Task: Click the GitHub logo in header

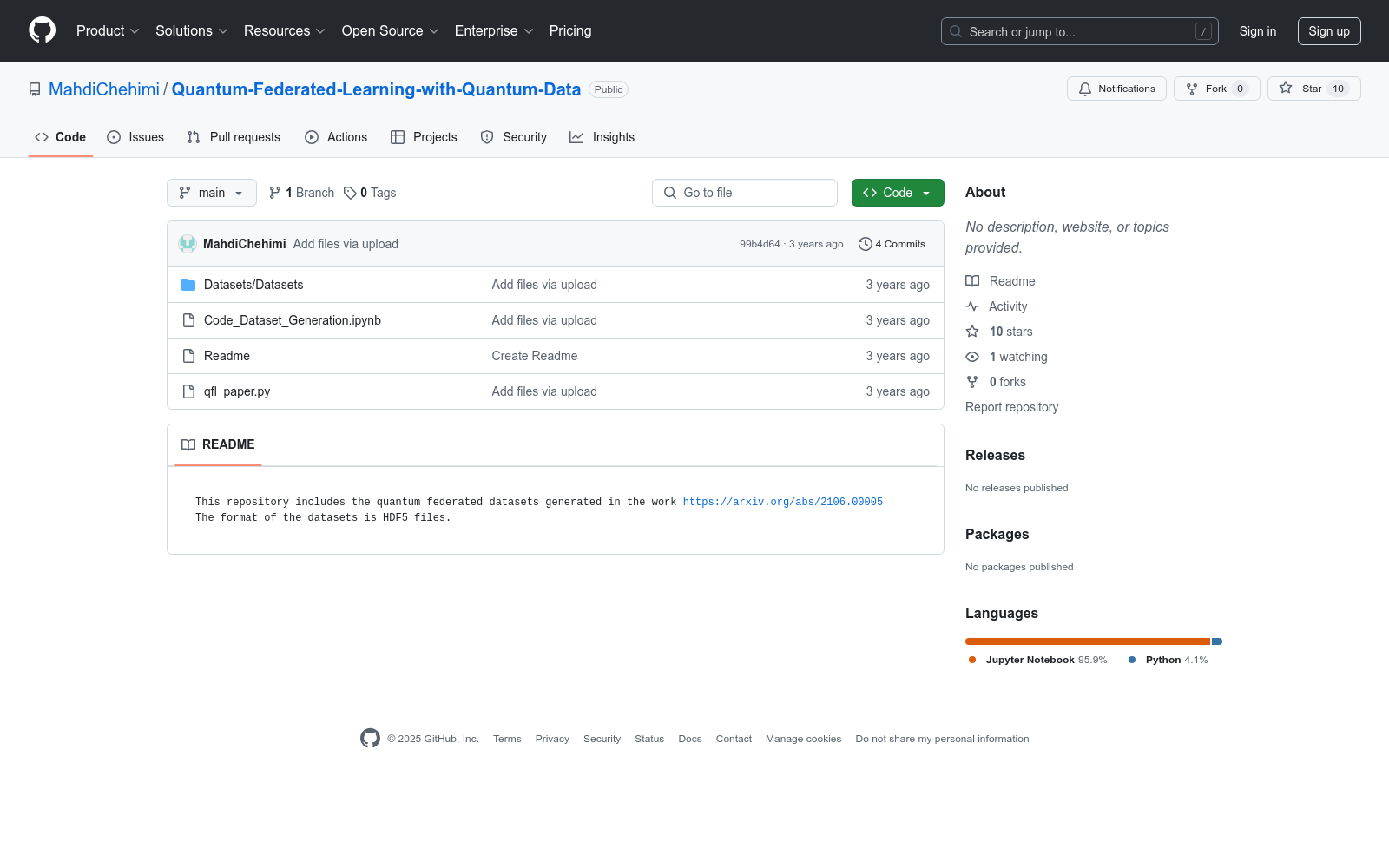Action: [42, 30]
